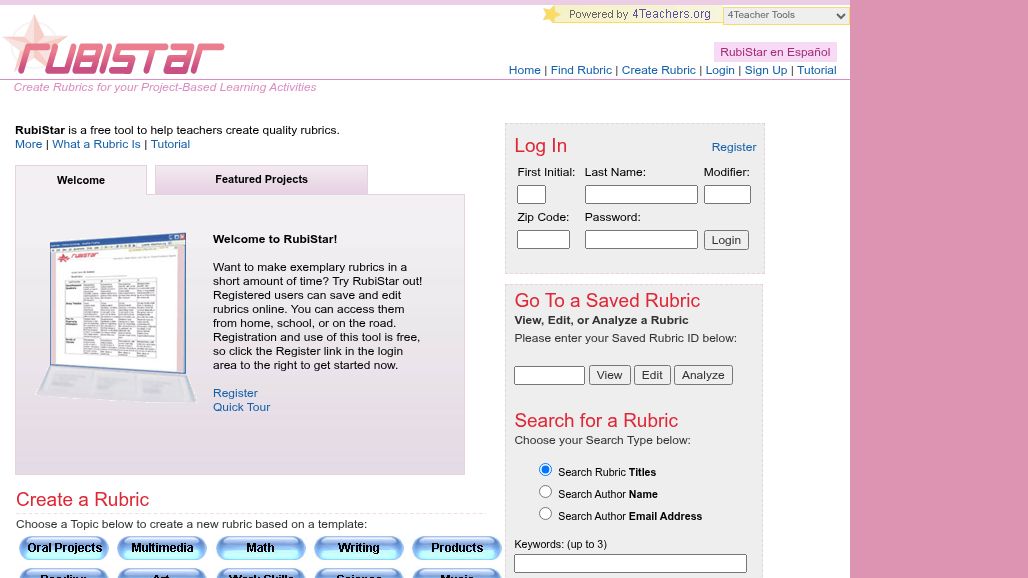
Task: Focus the Last Name input field
Action: [641, 195]
